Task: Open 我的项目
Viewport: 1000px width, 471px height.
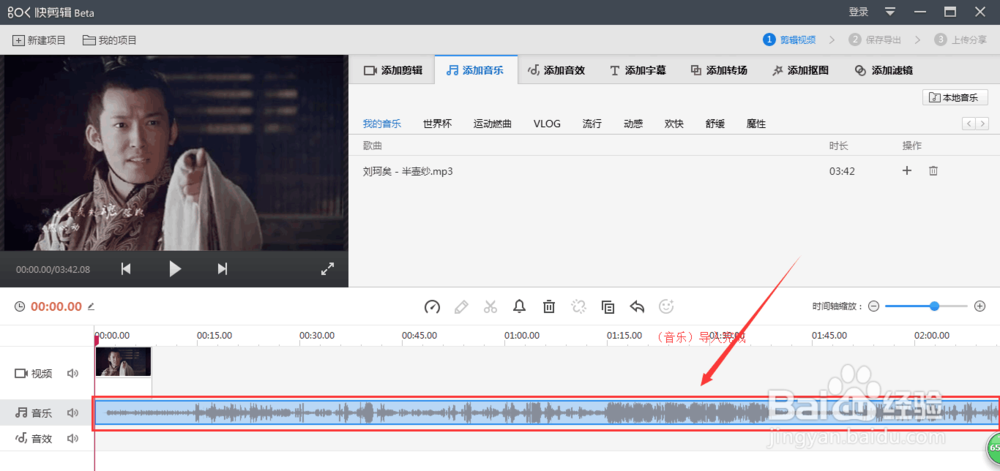Action: coord(110,40)
